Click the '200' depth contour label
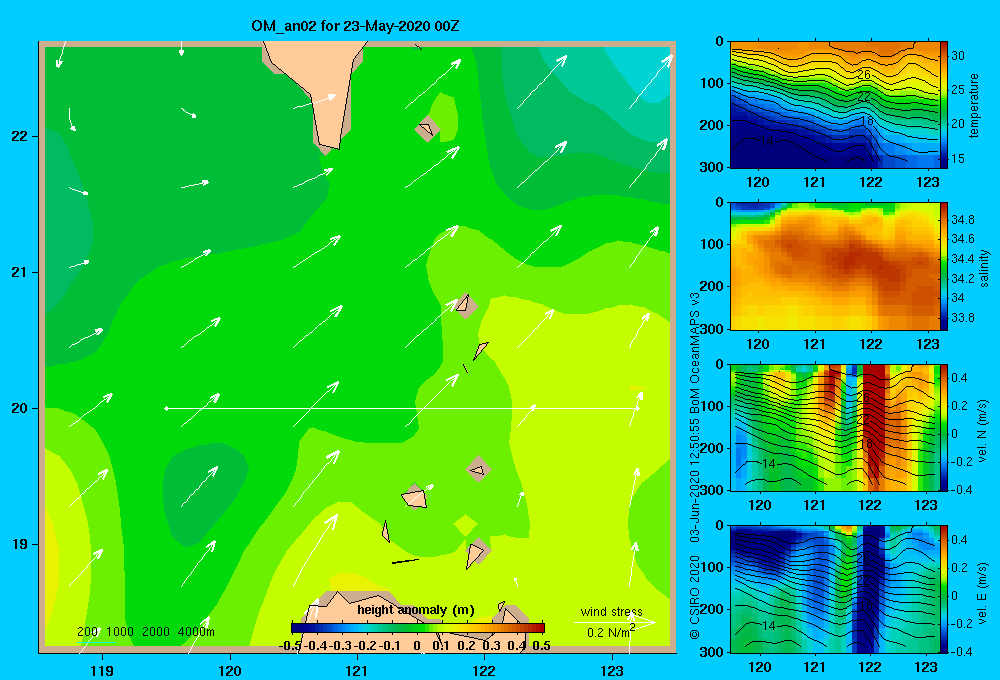Screen dimensions: 1000x680 click(87, 632)
